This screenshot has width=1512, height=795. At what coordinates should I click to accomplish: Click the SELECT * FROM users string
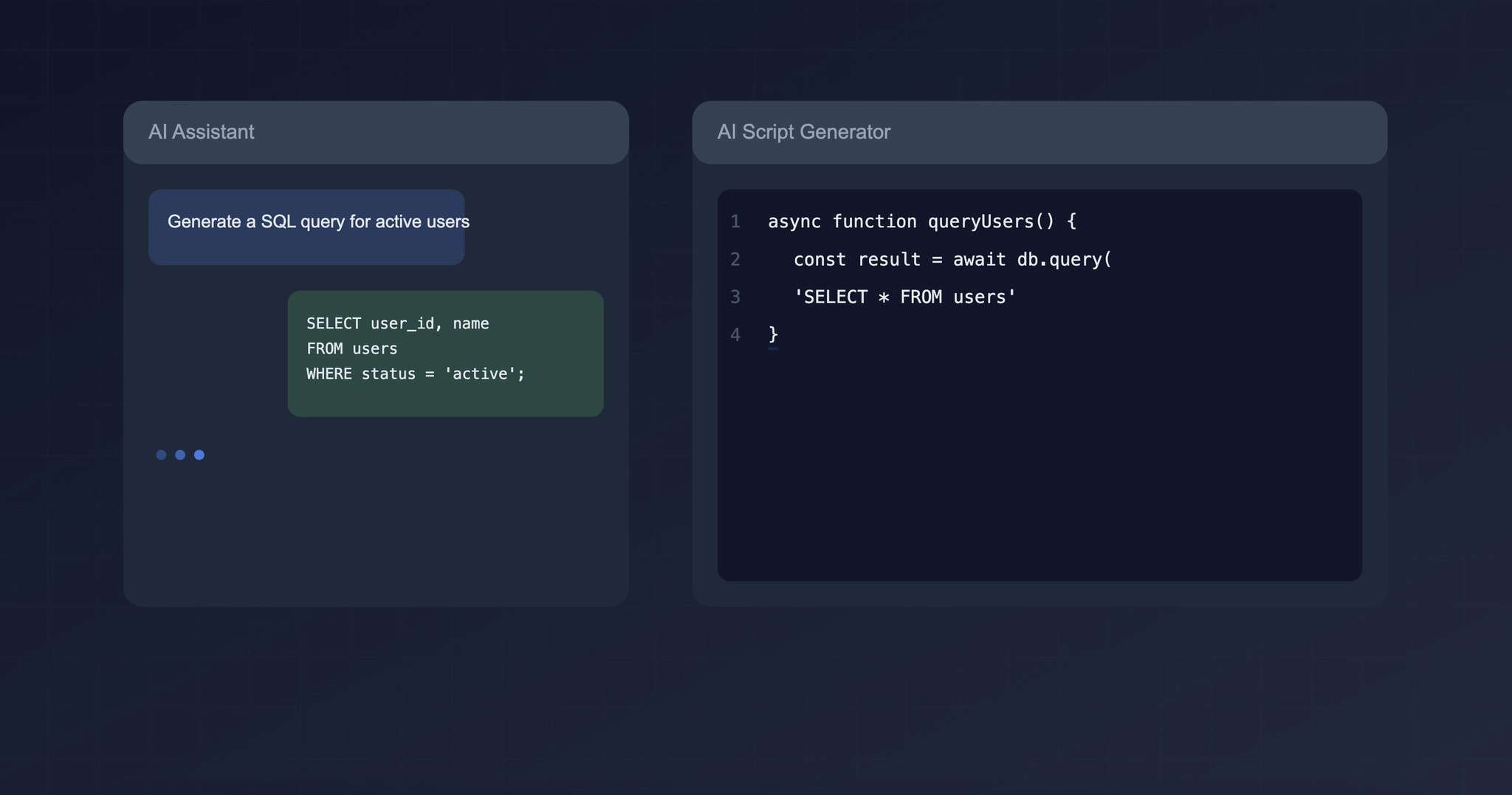904,297
